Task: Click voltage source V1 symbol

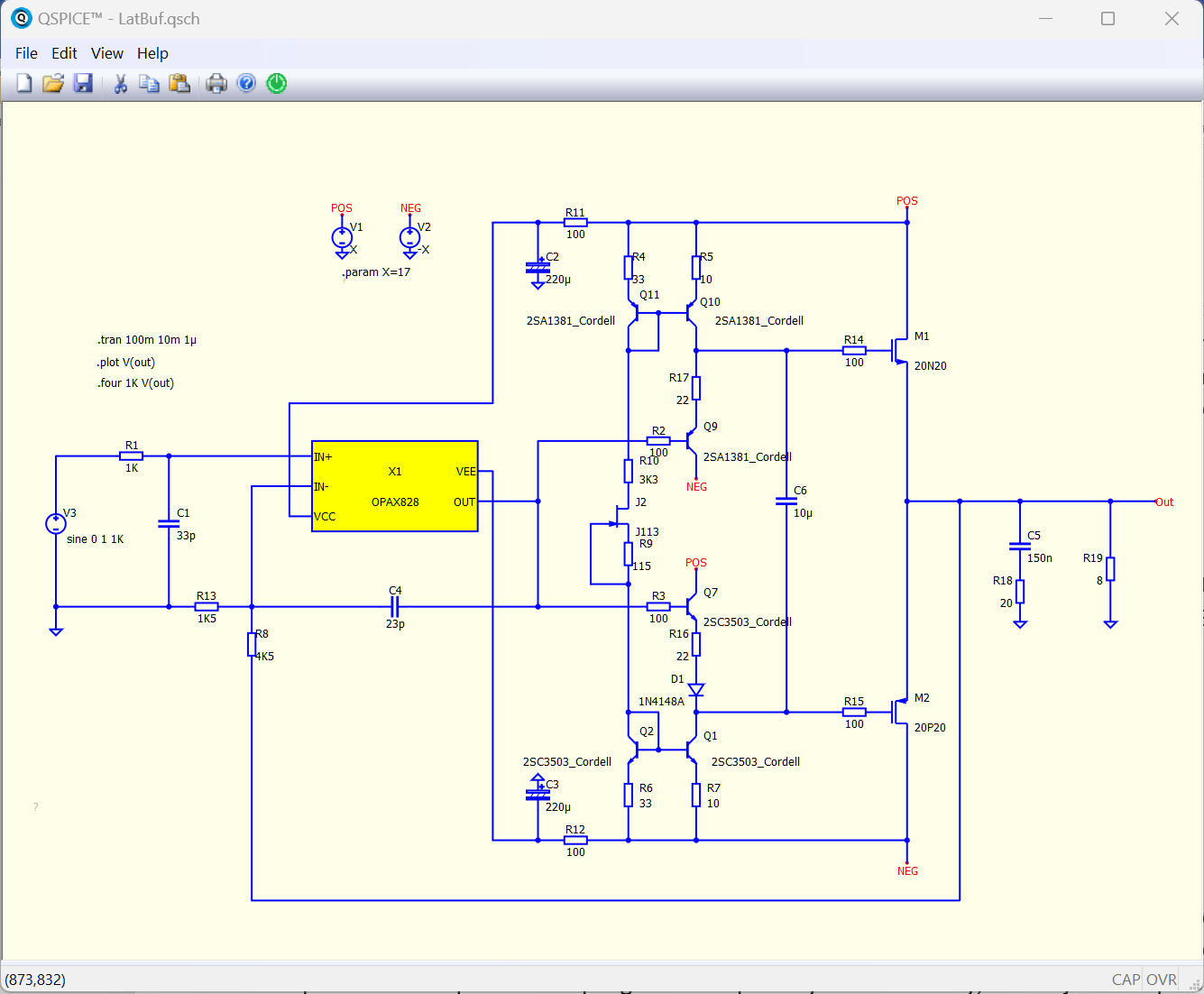Action: click(x=342, y=238)
